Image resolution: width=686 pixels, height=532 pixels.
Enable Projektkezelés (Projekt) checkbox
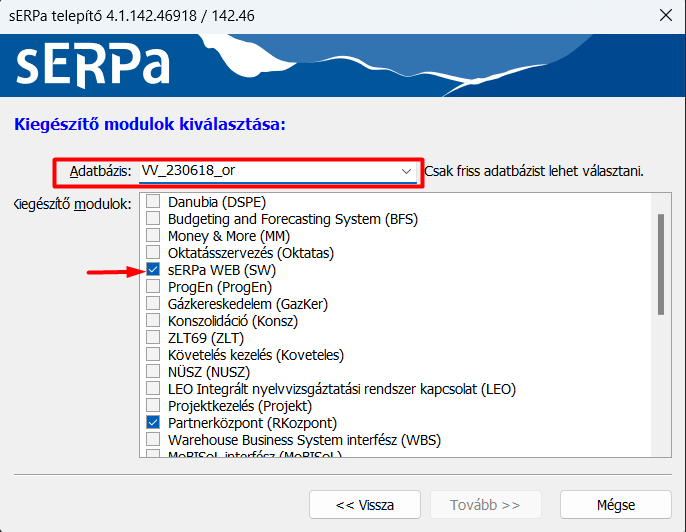pyautogui.click(x=153, y=405)
